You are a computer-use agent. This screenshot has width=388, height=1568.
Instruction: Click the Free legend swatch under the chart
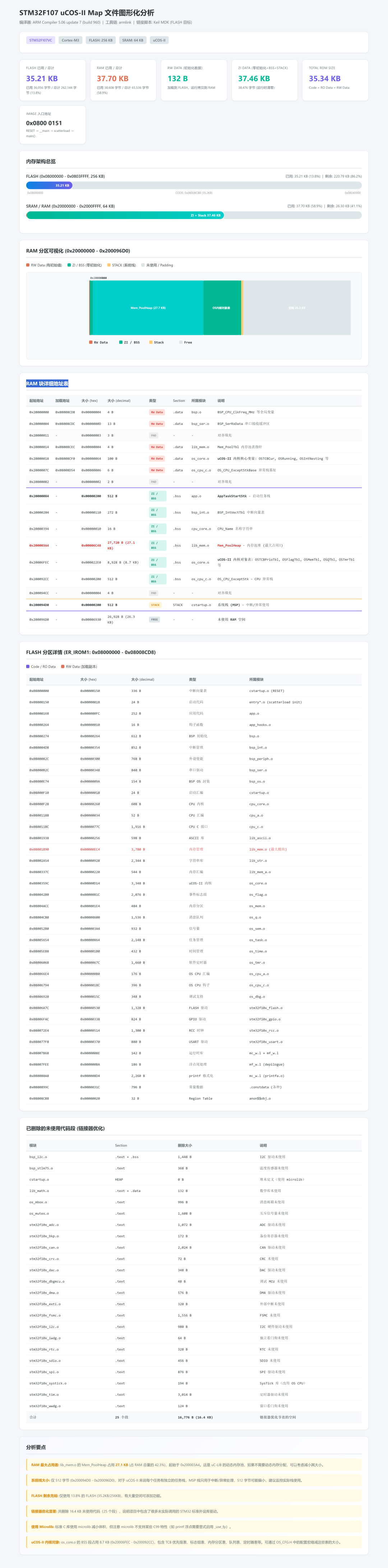181,342
